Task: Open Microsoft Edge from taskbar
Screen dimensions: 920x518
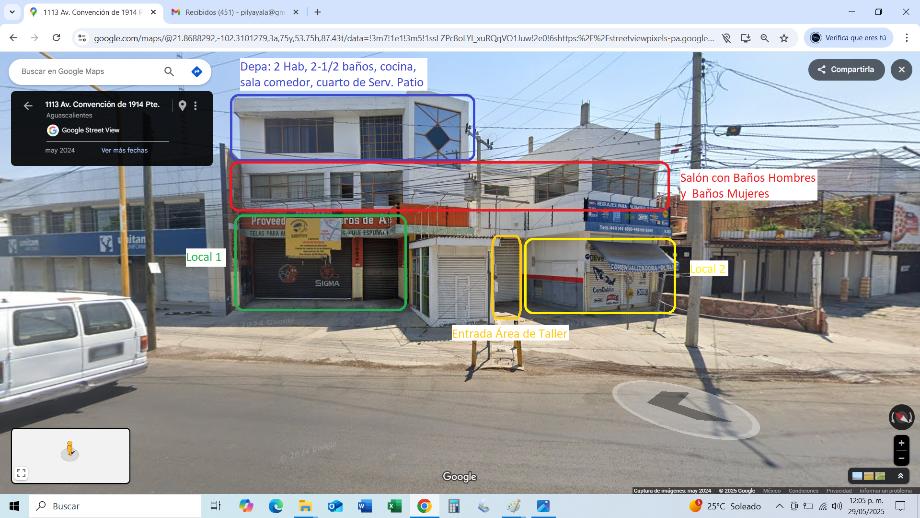Action: click(276, 506)
